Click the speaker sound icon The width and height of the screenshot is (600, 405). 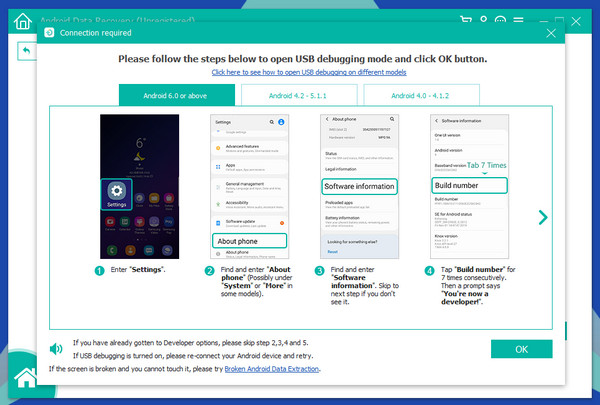[56, 349]
